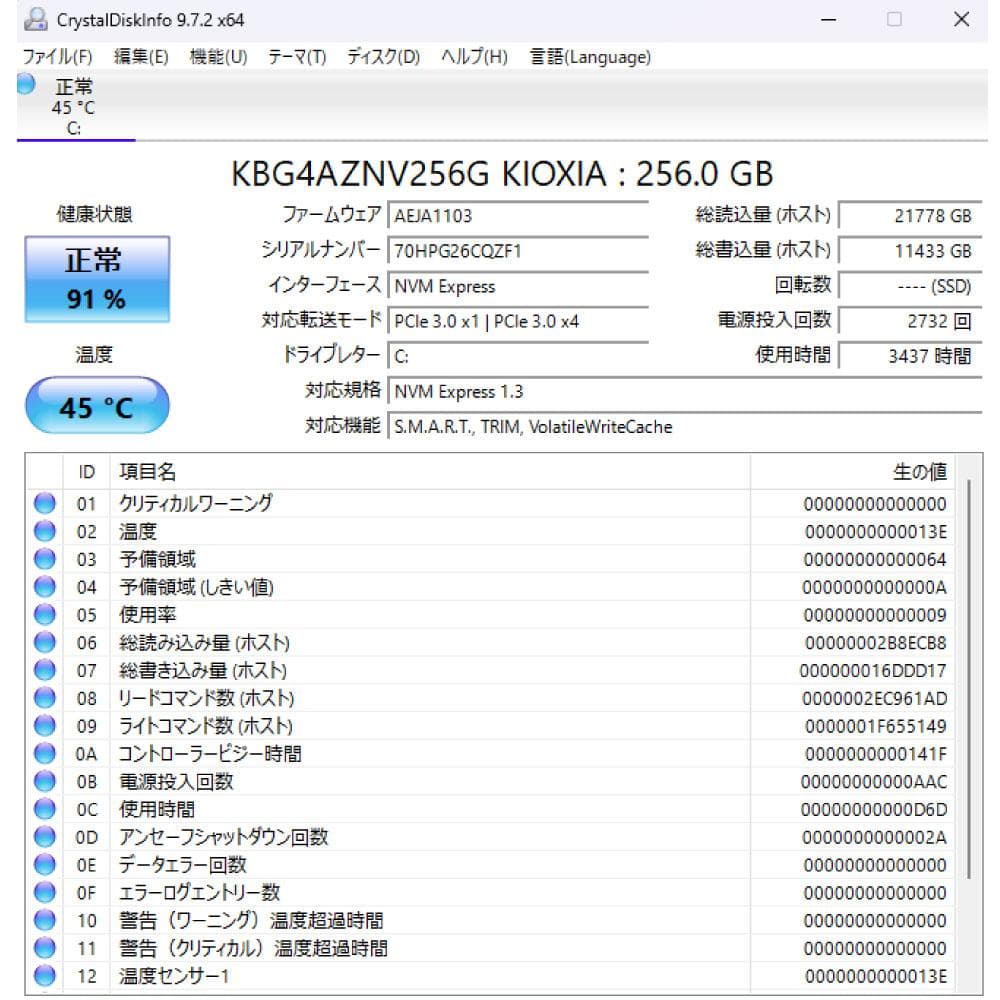Click raw value 0000000000002A
1000x1000 pixels.
click(x=874, y=837)
